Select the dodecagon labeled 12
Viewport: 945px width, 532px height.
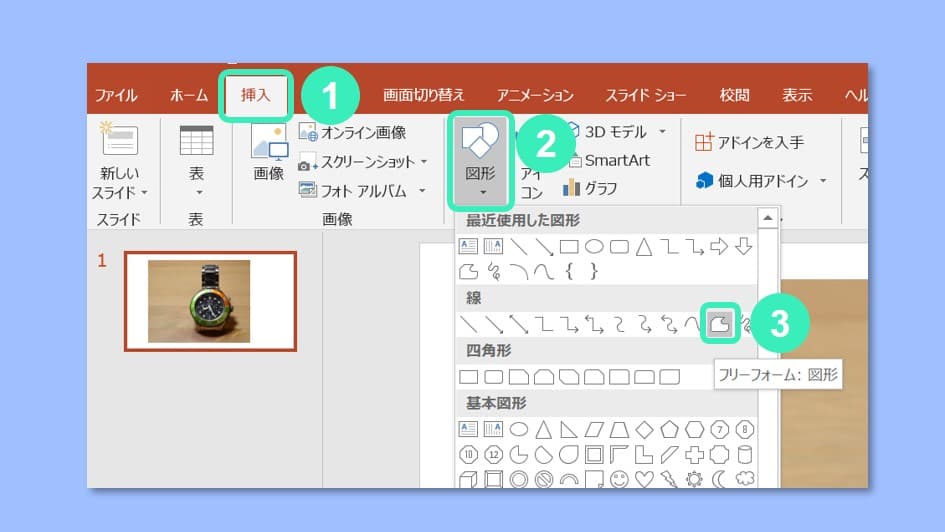click(494, 454)
